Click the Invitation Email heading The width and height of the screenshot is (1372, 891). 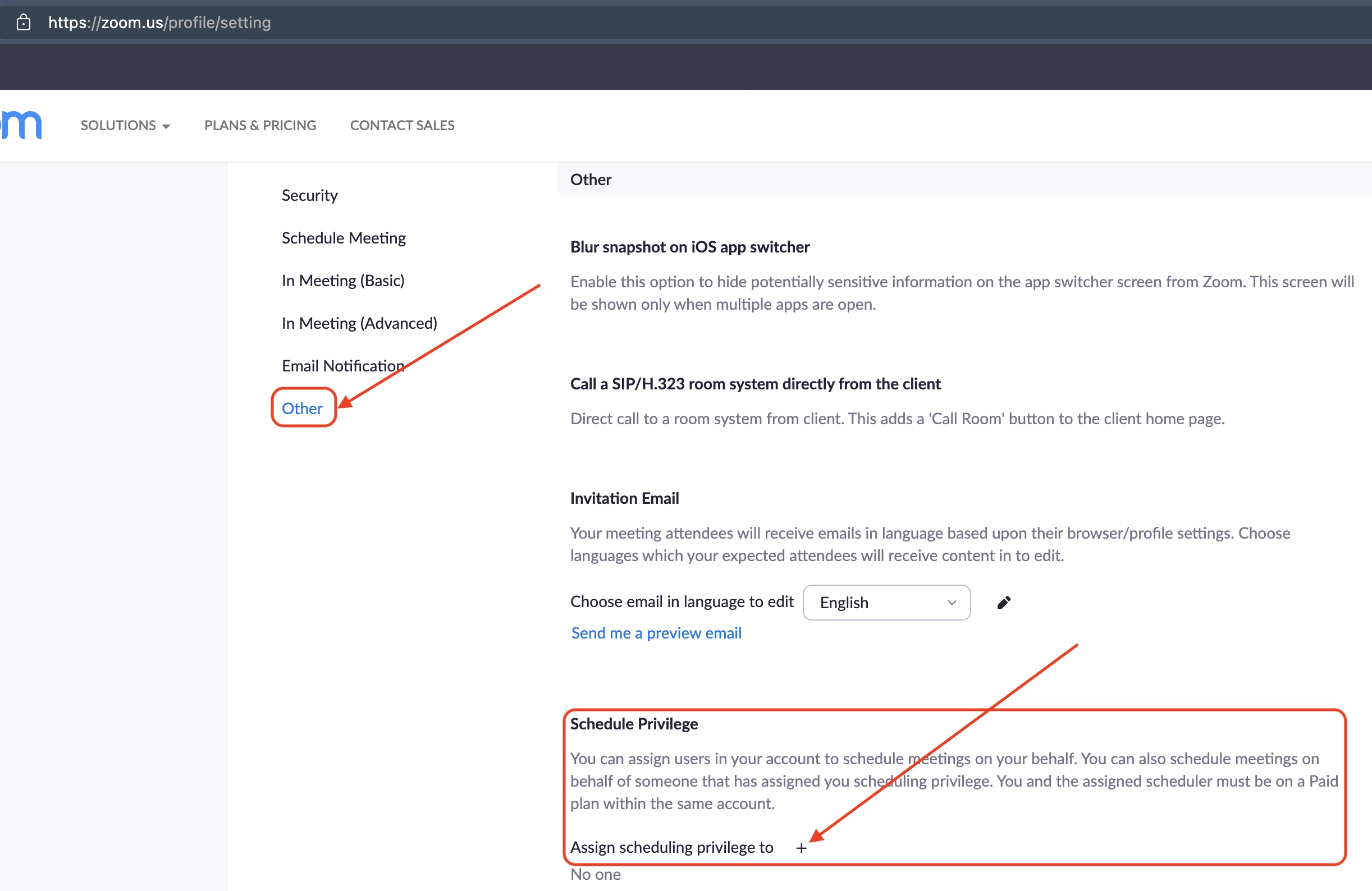coord(624,498)
